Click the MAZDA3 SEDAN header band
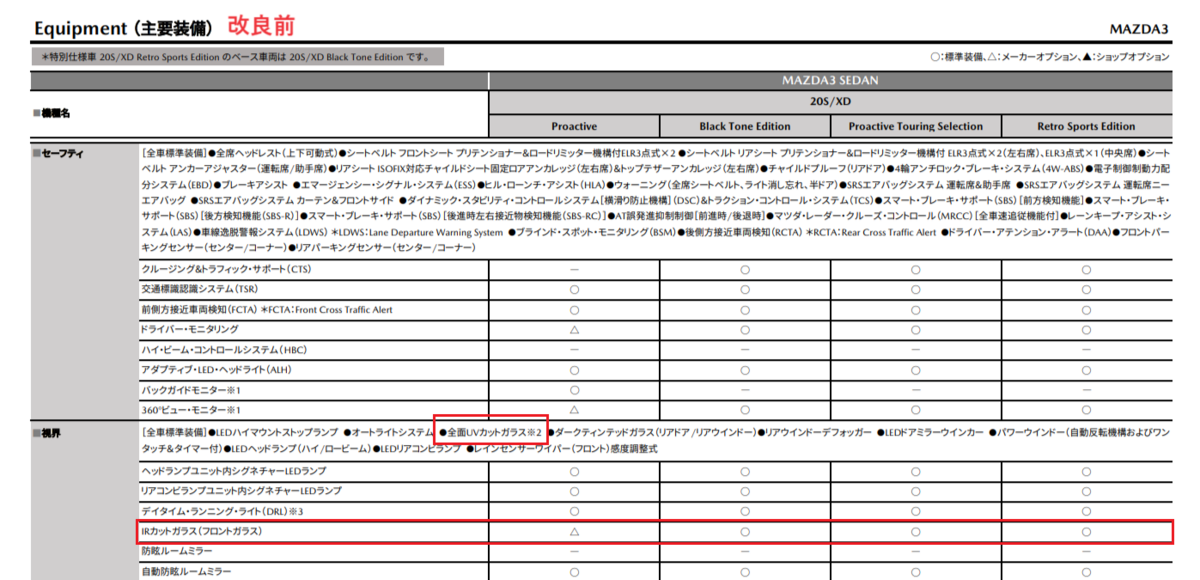Image resolution: width=1200 pixels, height=580 pixels. point(830,81)
